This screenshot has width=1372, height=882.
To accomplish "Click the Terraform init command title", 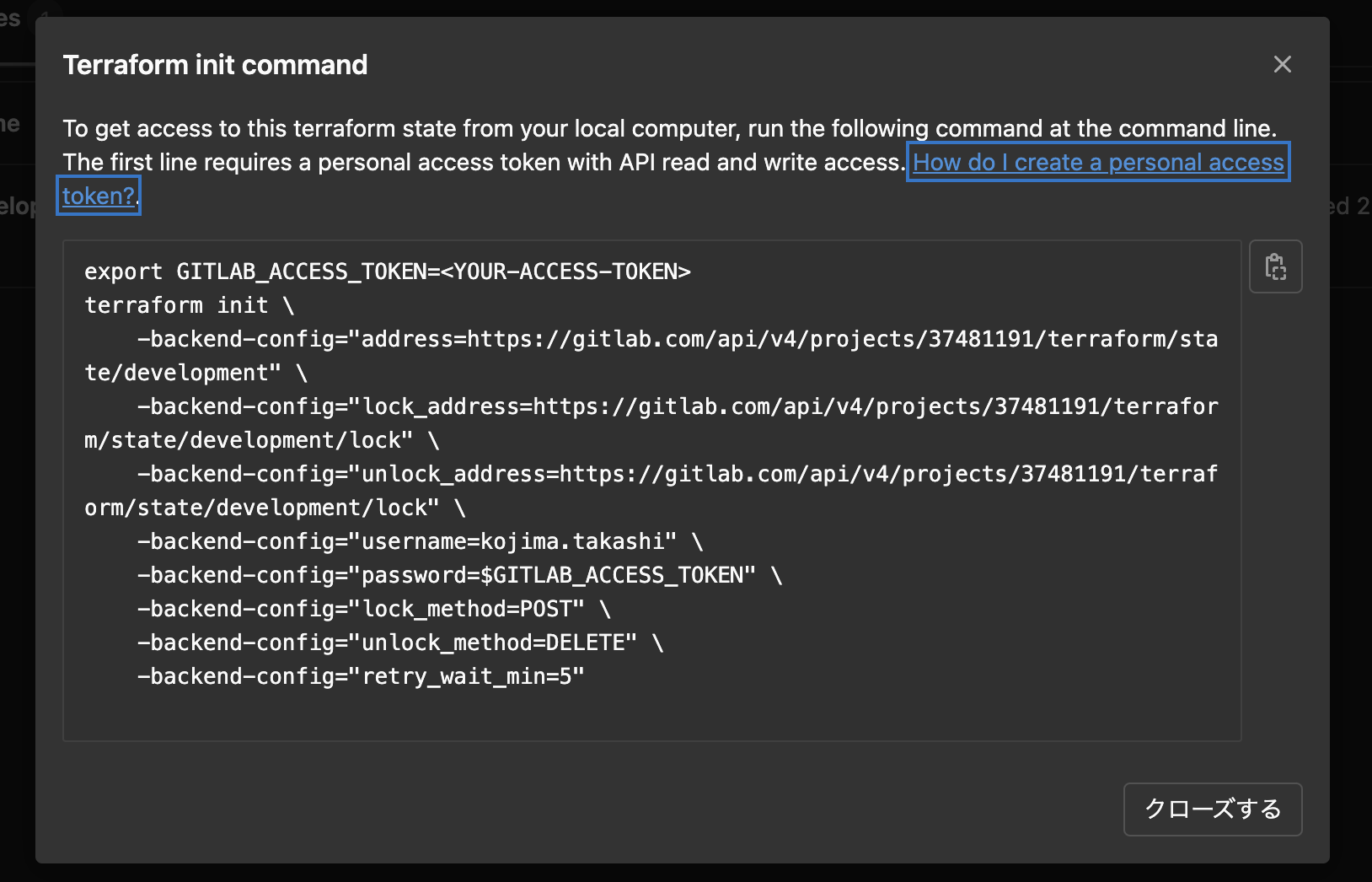I will point(215,64).
